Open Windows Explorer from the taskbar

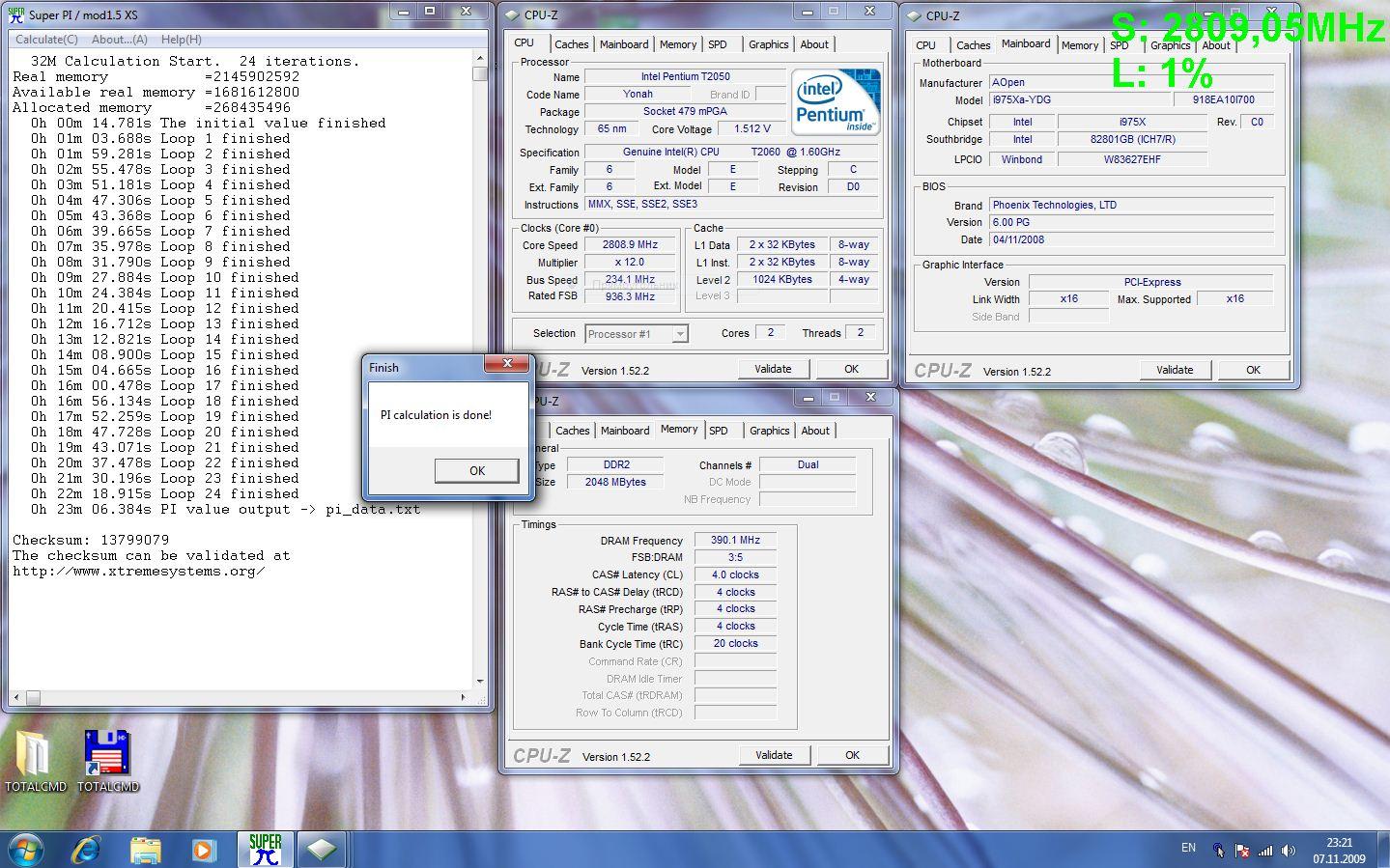point(146,850)
